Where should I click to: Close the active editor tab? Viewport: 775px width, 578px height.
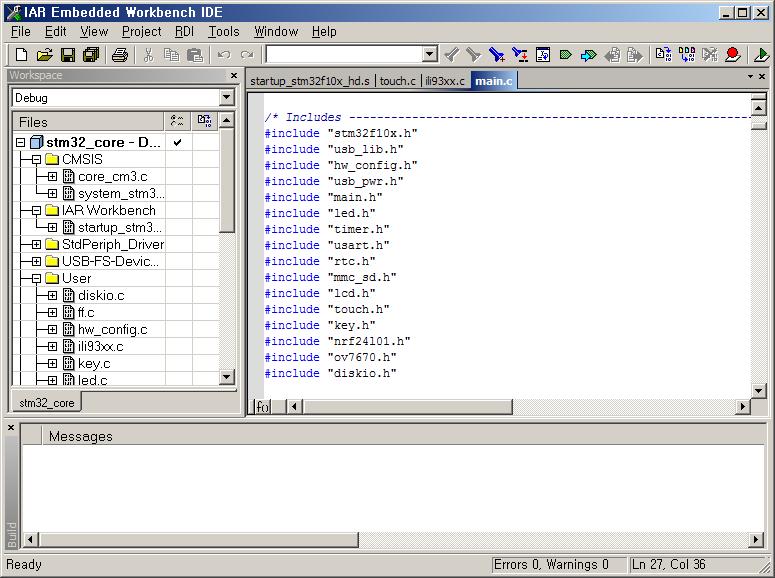[x=762, y=76]
